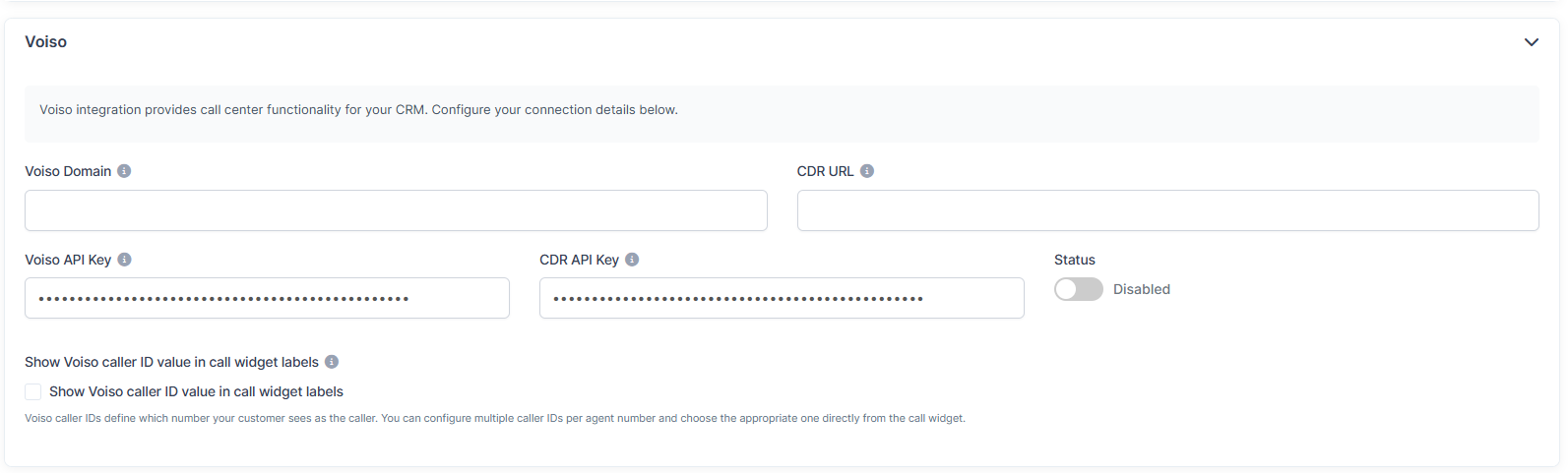Collapse the Voiso section with the chevron

(x=1531, y=42)
